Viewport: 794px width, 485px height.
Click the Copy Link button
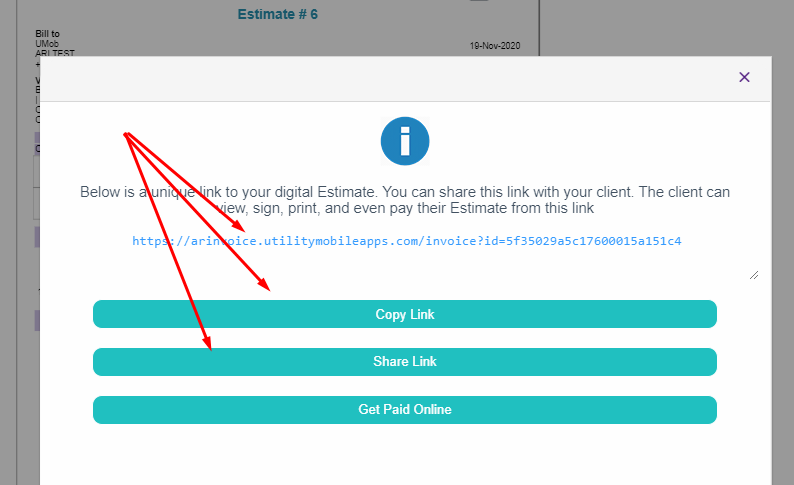pyautogui.click(x=405, y=314)
